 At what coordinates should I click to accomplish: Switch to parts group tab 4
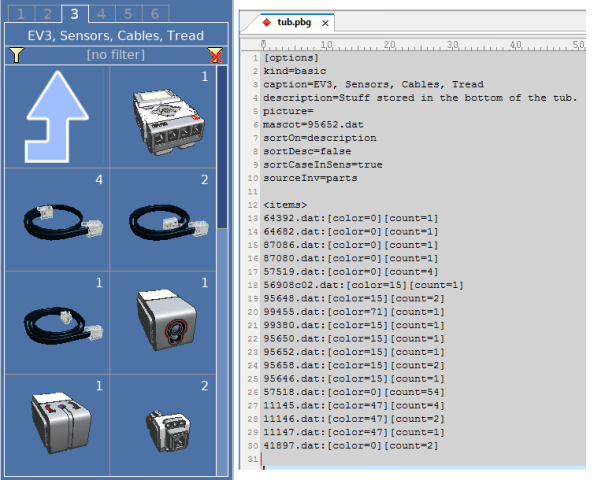click(101, 14)
